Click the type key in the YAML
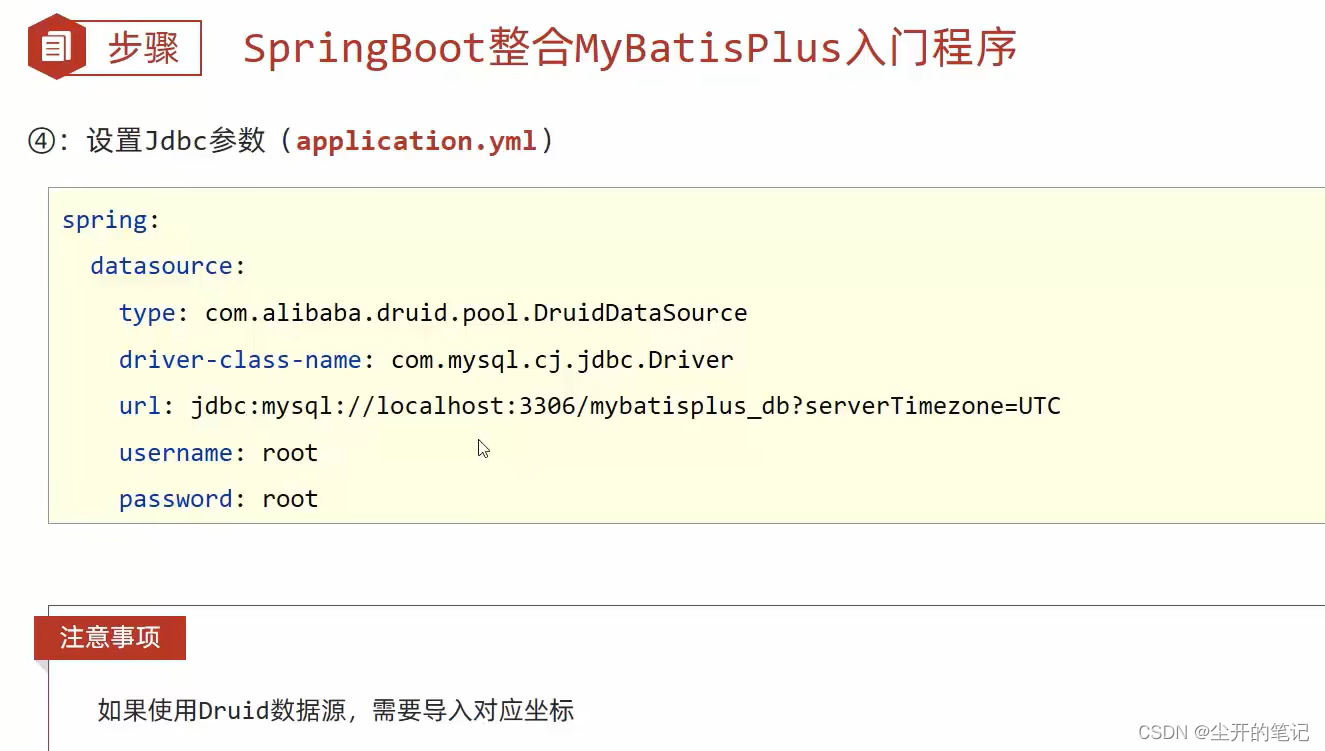This screenshot has width=1325, height=751. (x=147, y=314)
